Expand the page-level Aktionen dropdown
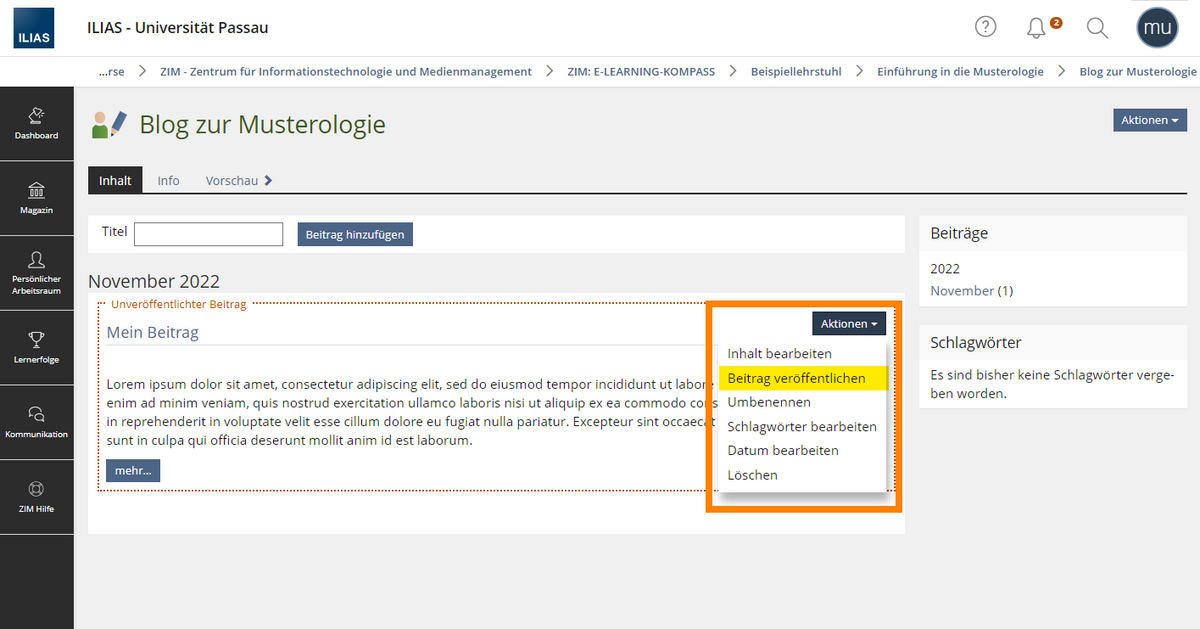This screenshot has width=1200, height=629. (x=1150, y=120)
